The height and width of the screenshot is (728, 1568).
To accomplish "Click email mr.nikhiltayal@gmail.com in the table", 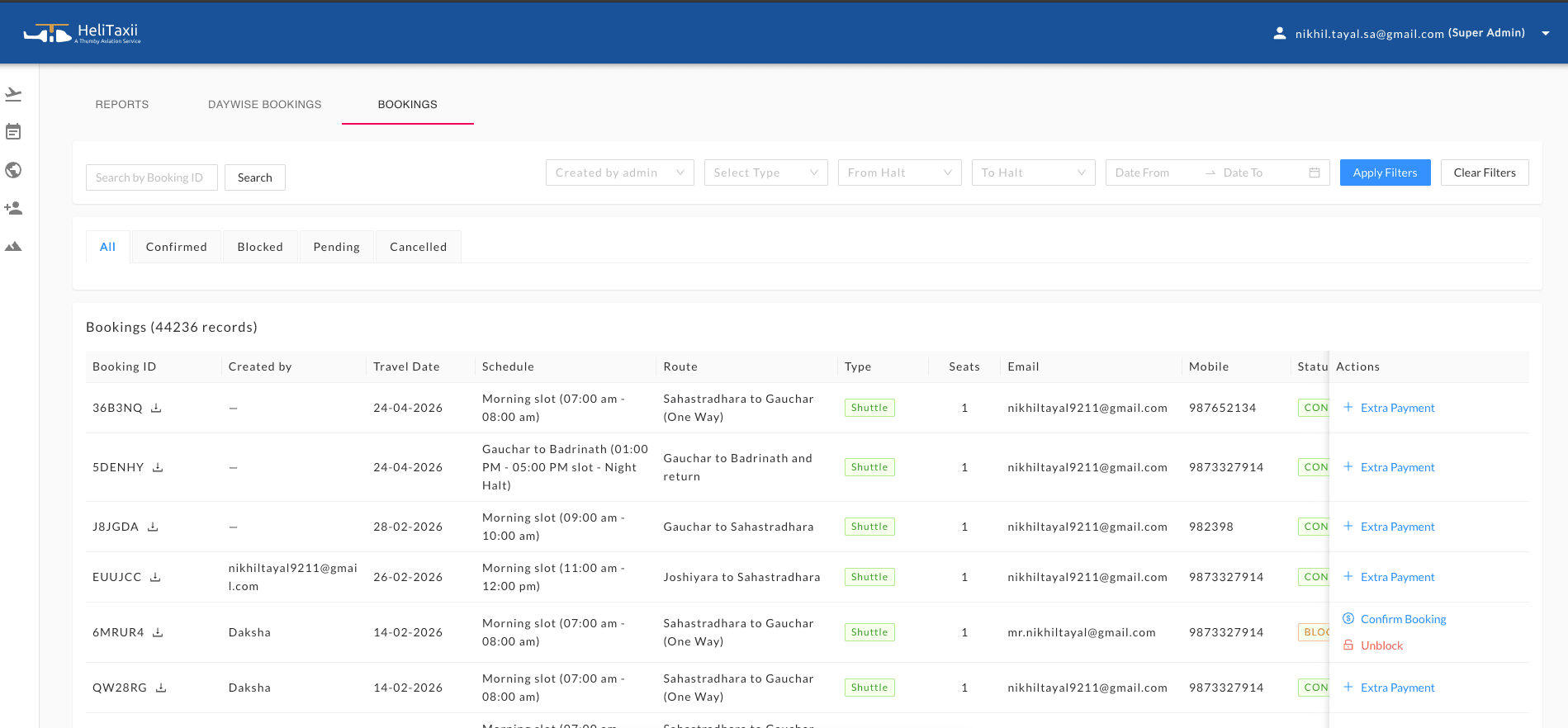I will (x=1082, y=632).
